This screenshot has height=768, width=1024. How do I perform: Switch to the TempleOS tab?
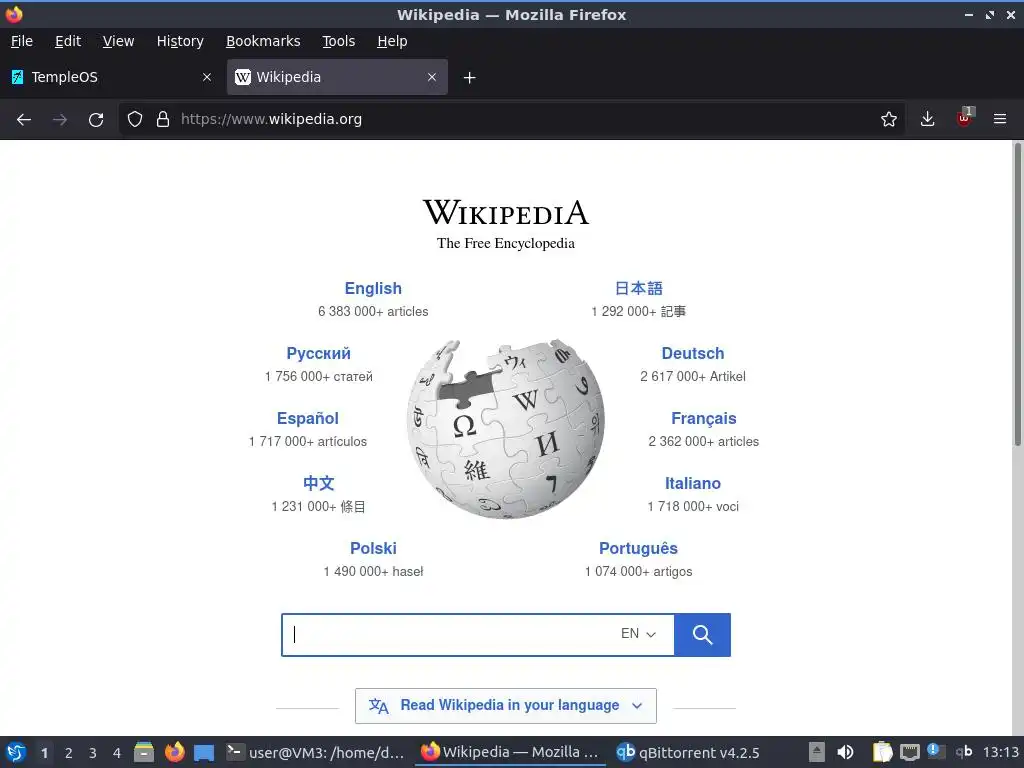tap(112, 77)
